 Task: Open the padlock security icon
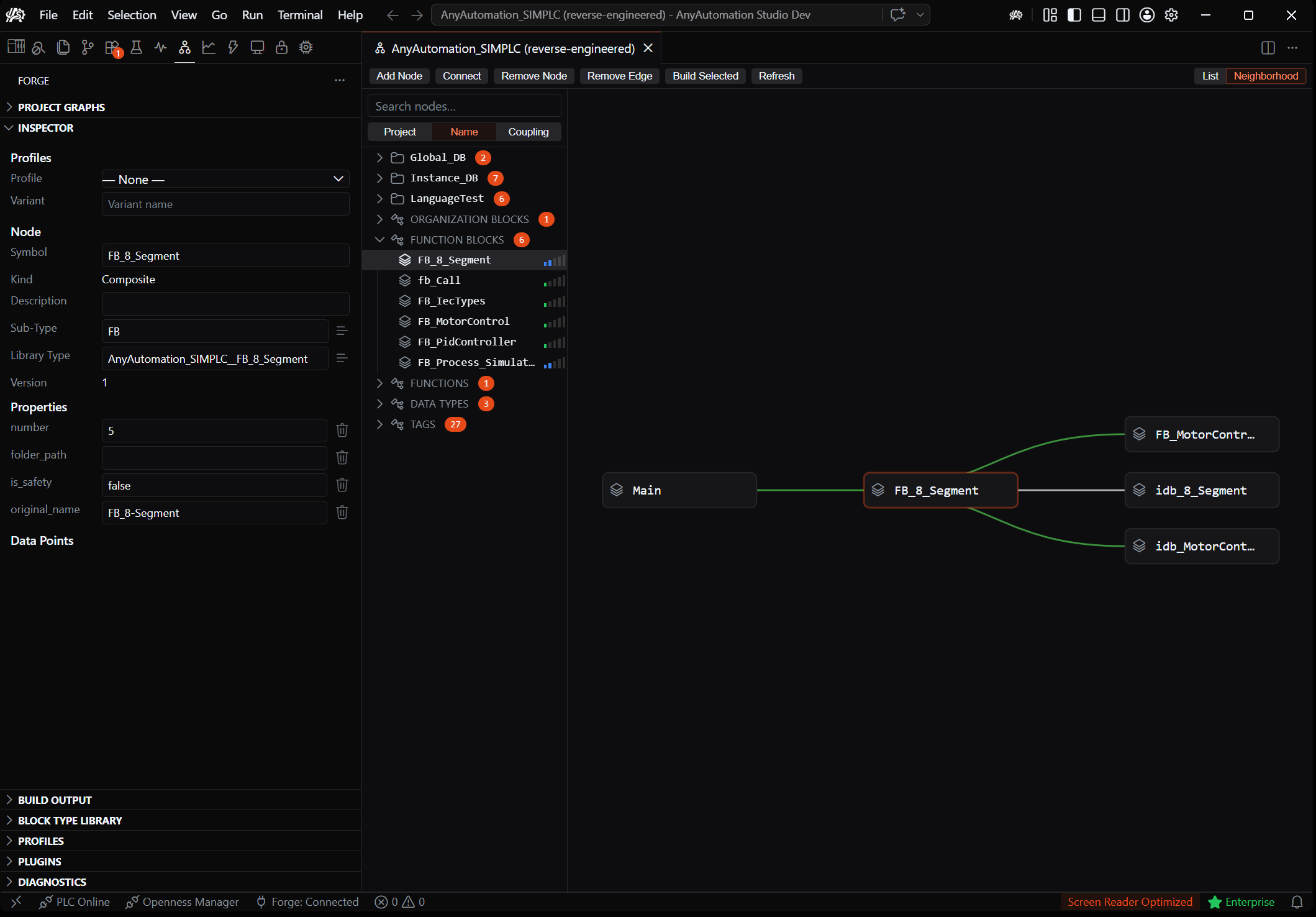pos(281,47)
